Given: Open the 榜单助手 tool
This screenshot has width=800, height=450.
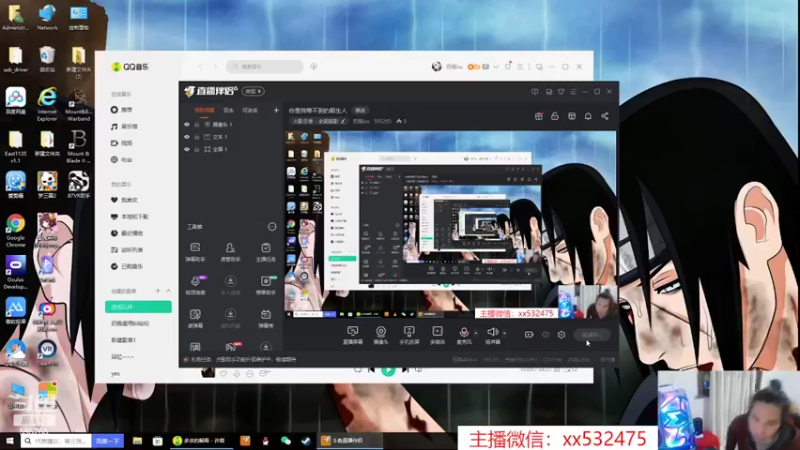Looking at the screenshot, I should pyautogui.click(x=265, y=285).
